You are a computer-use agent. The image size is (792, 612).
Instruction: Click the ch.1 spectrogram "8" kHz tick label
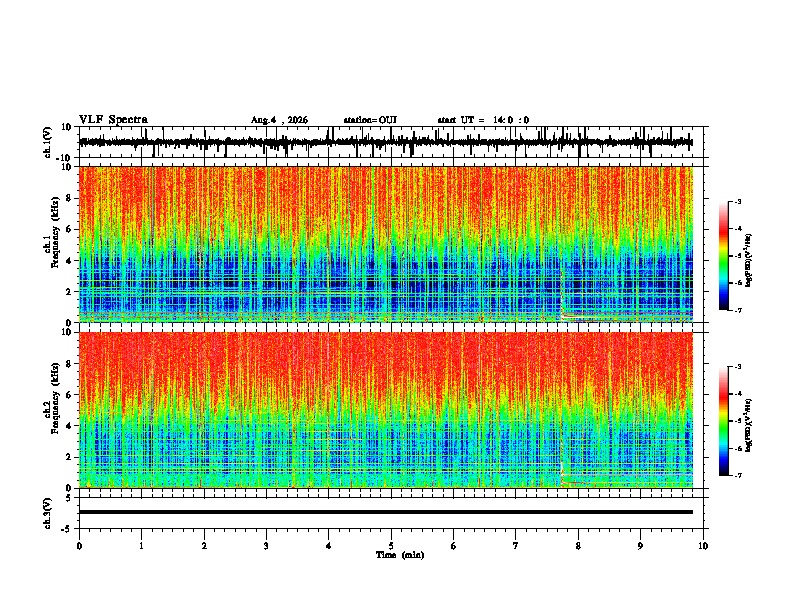tap(70, 198)
